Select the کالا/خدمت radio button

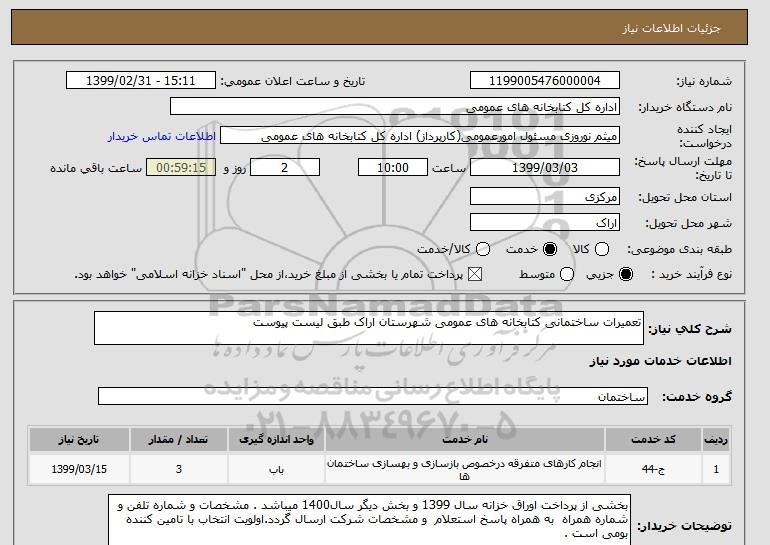pos(483,249)
